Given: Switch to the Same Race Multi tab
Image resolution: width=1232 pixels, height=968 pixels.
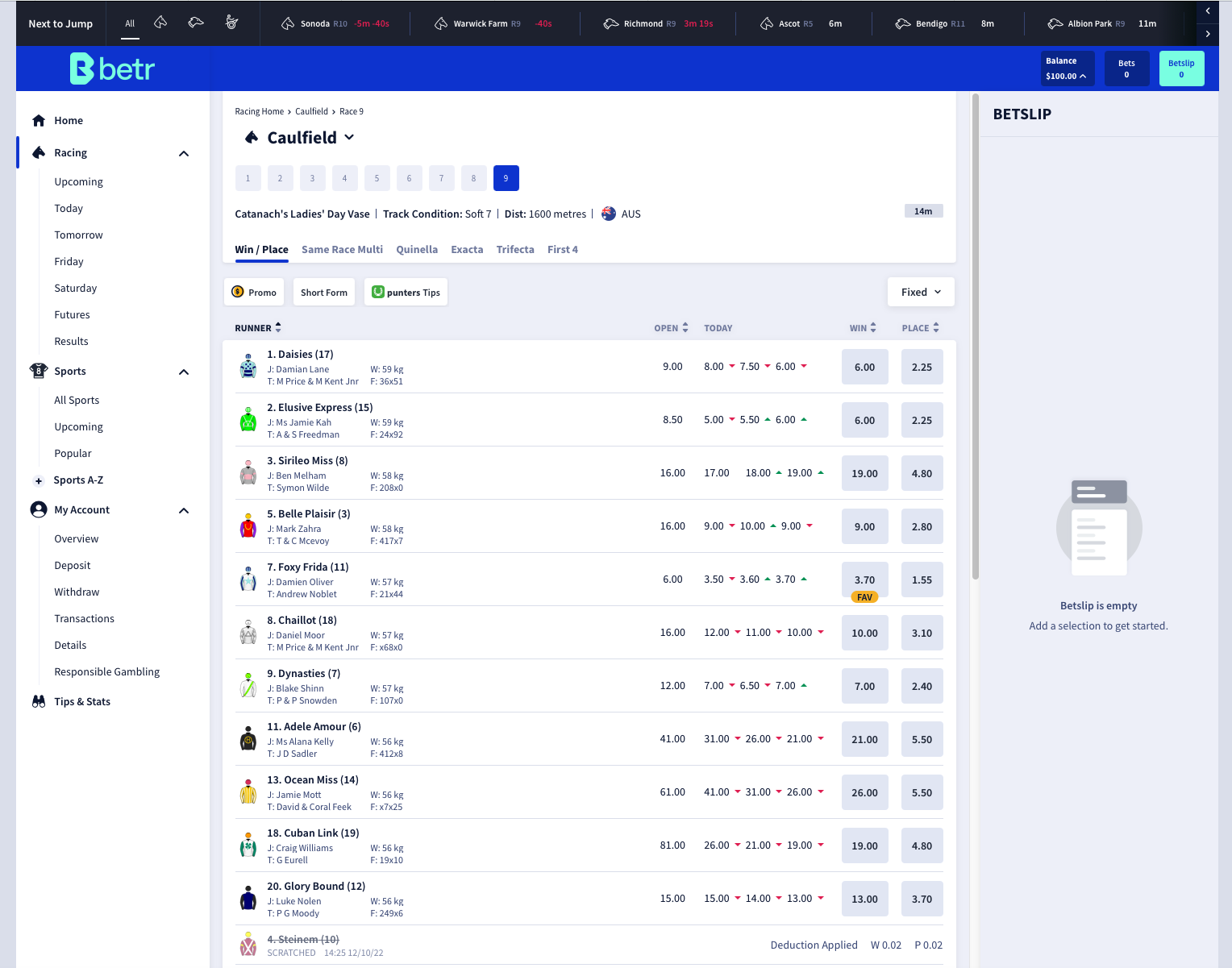Looking at the screenshot, I should point(342,250).
